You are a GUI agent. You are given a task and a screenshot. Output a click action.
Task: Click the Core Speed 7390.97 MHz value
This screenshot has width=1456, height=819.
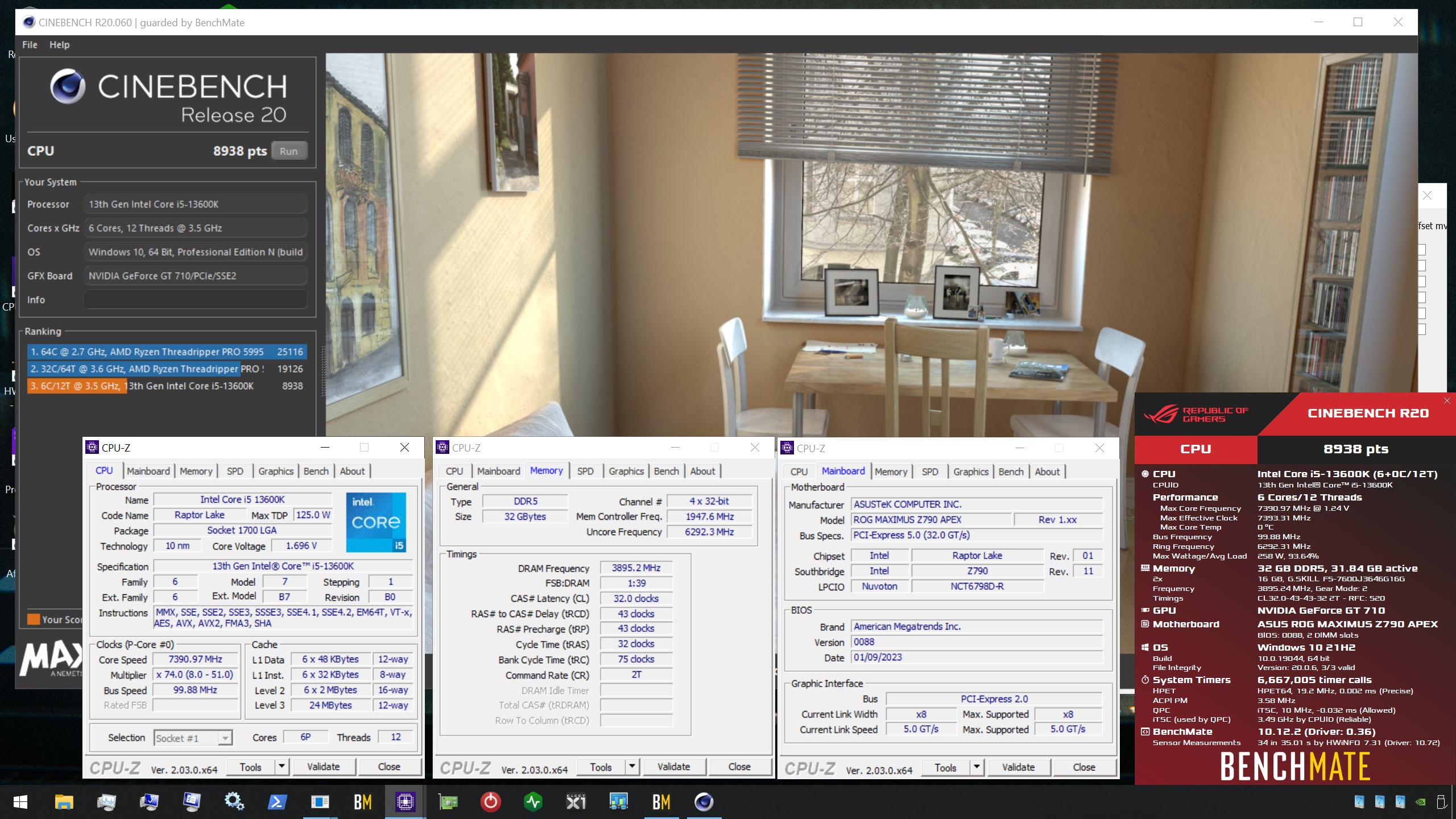196,660
